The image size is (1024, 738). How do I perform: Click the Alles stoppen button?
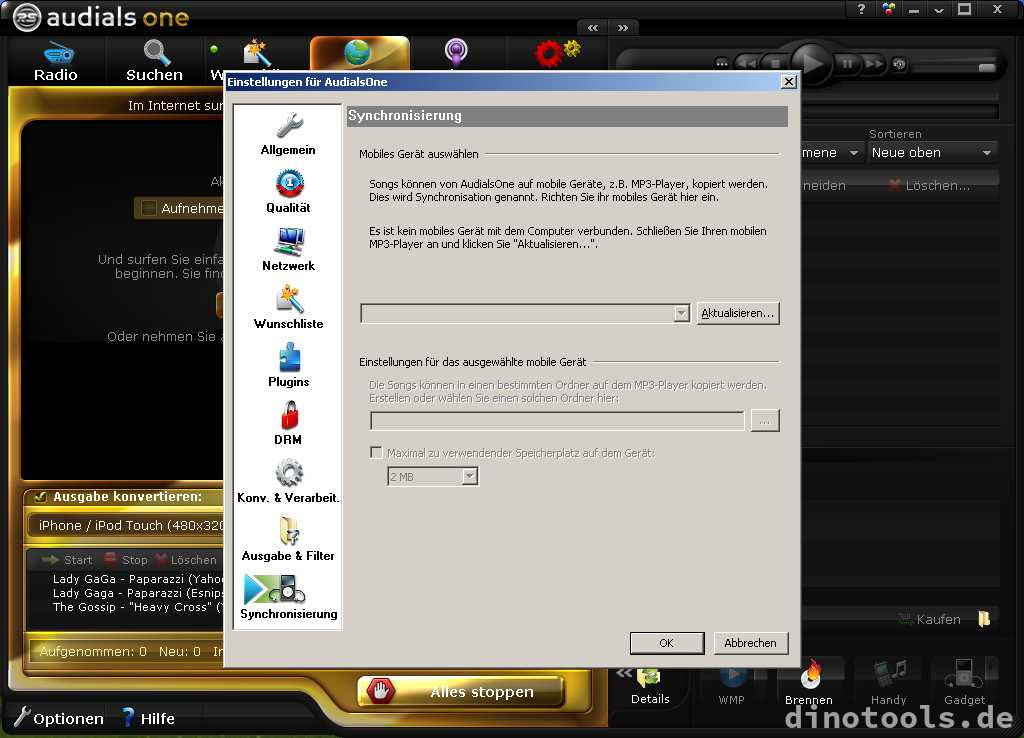tap(460, 692)
